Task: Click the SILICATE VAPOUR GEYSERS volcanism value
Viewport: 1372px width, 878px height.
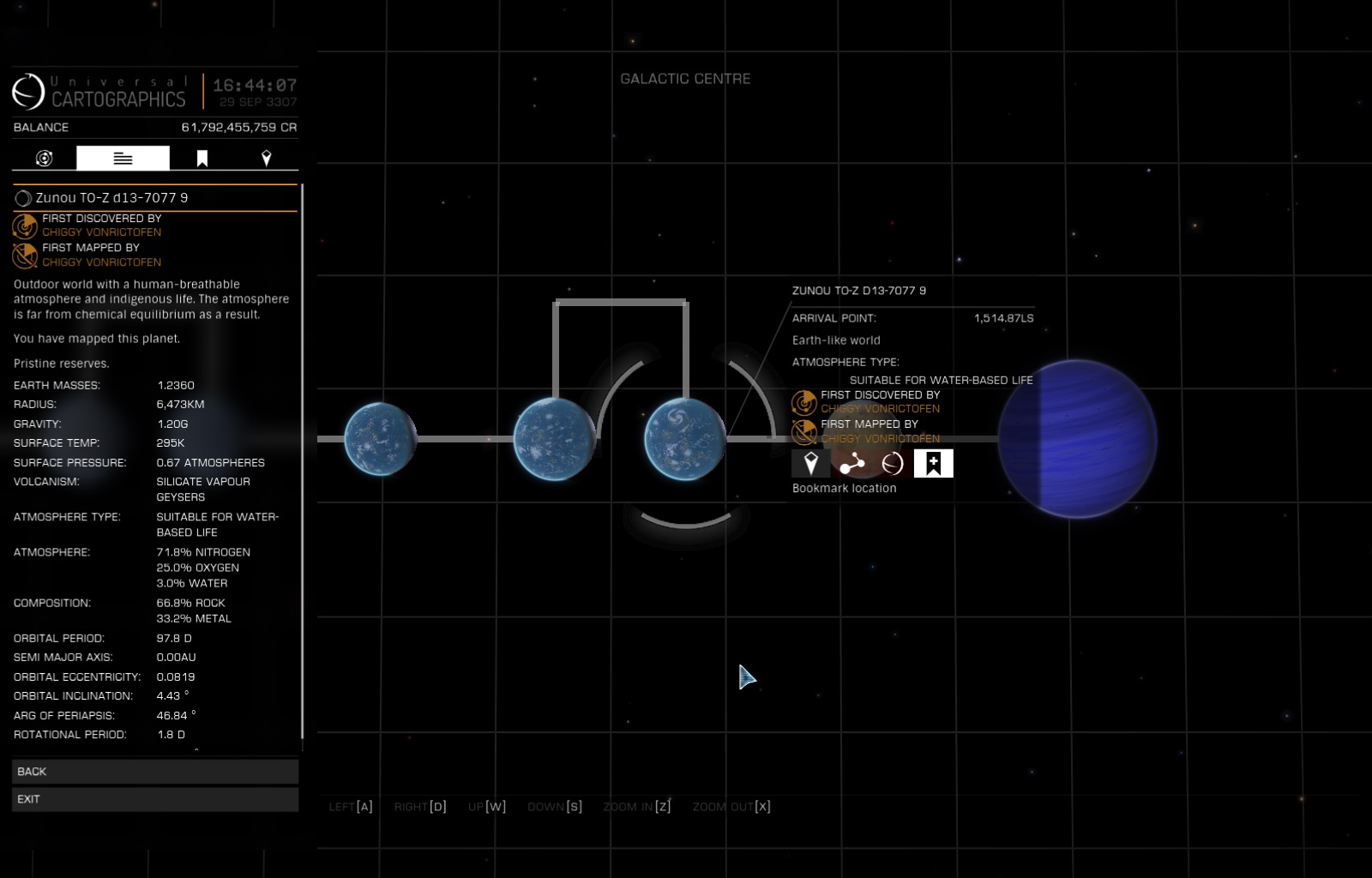Action: pos(203,490)
